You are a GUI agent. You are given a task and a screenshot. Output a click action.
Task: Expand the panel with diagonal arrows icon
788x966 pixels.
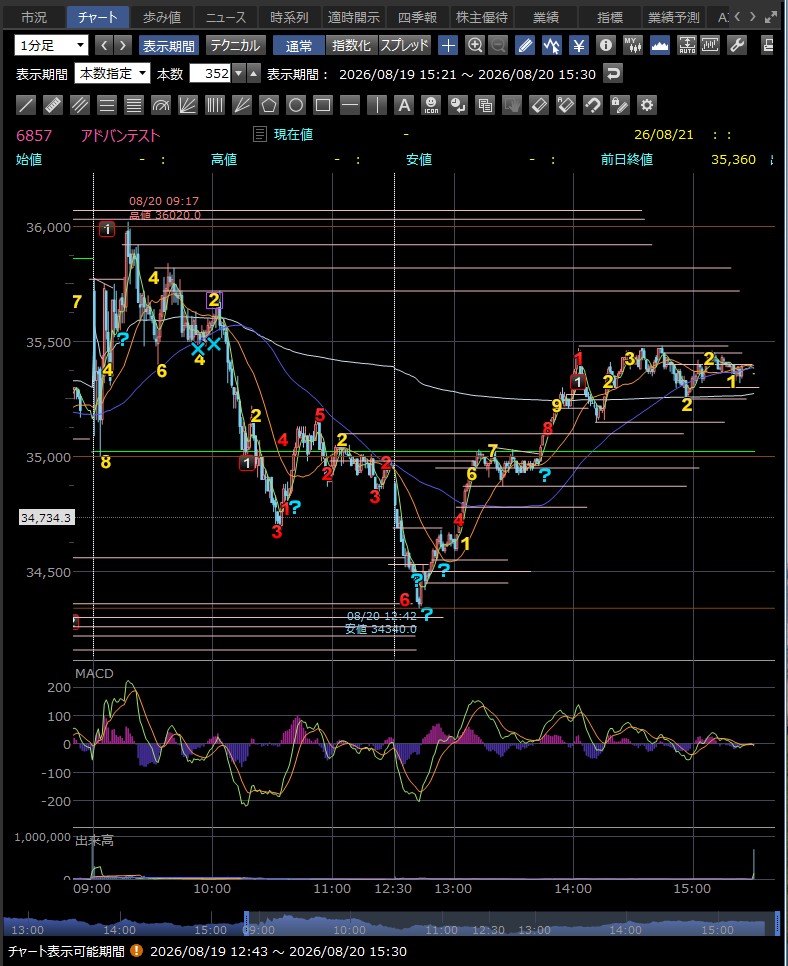[x=771, y=17]
